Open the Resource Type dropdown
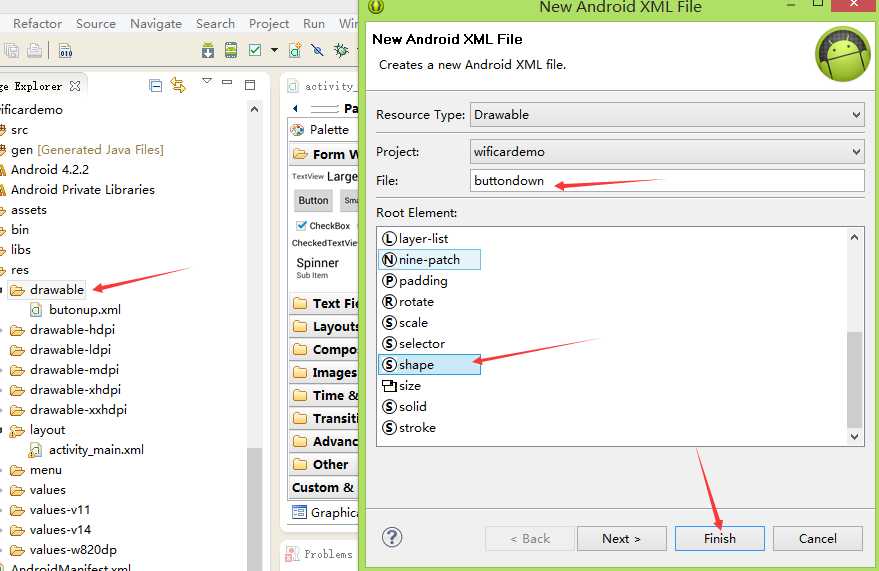 [667, 115]
